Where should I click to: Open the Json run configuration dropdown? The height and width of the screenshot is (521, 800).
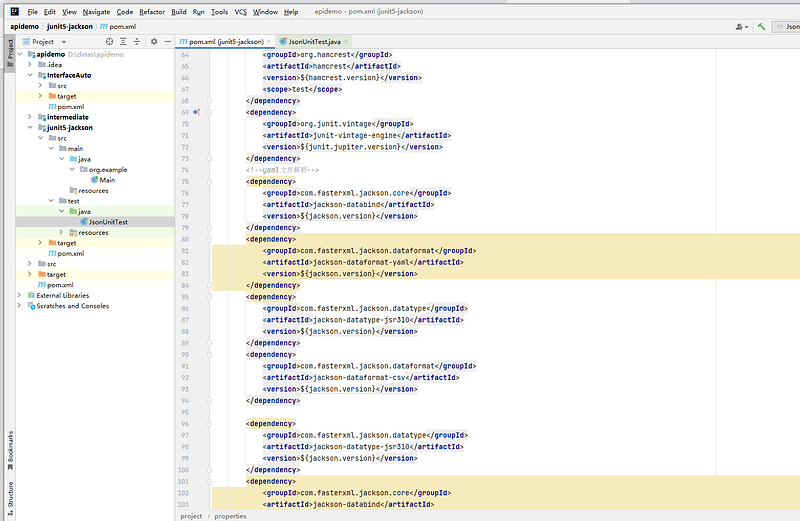coord(786,27)
